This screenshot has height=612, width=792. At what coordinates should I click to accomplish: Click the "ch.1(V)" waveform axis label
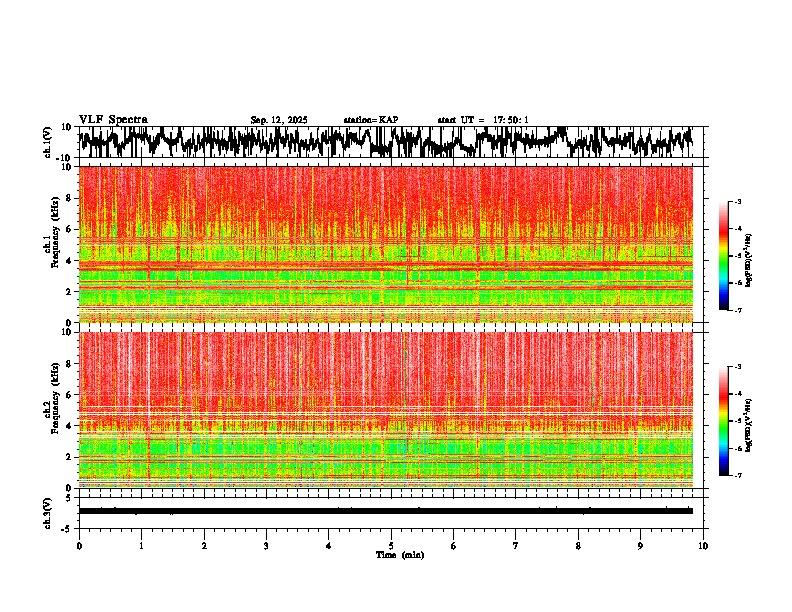coord(48,142)
